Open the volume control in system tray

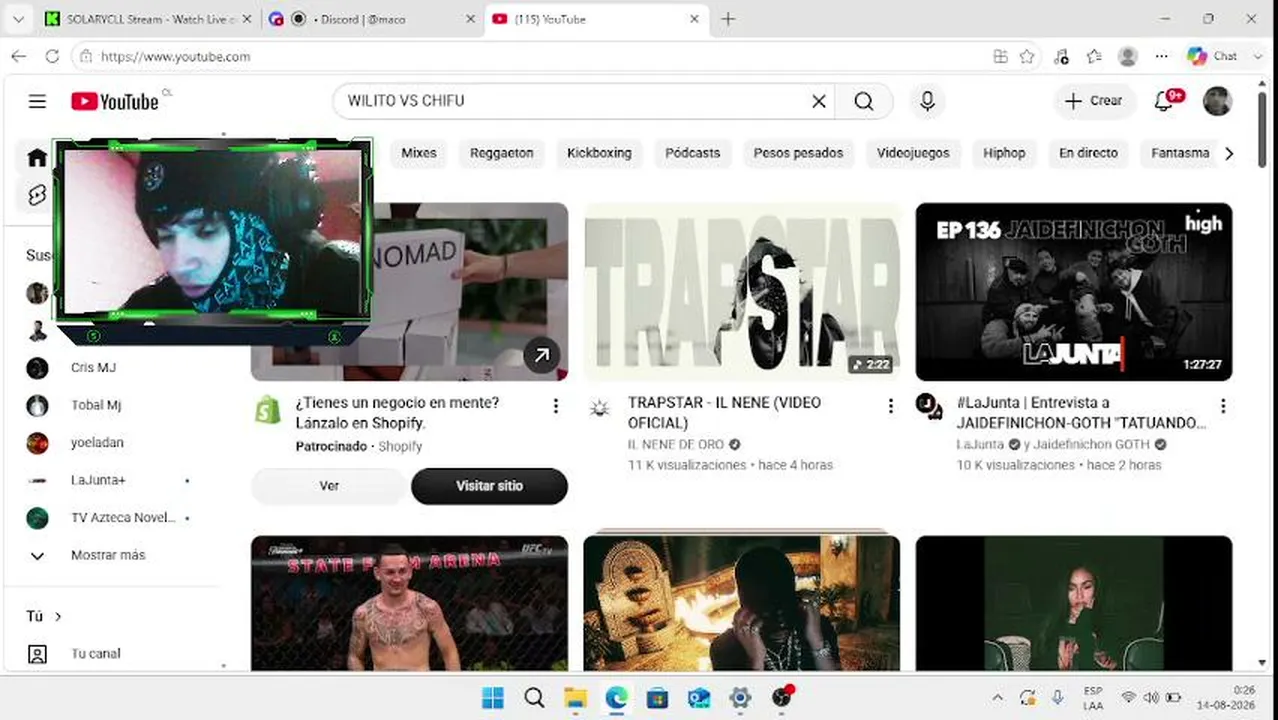click(x=1150, y=698)
